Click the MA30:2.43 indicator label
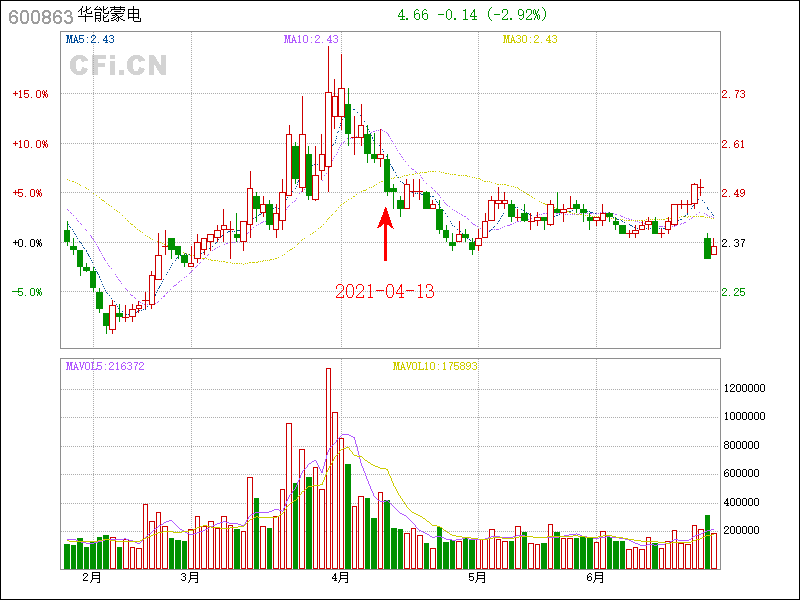800x600 pixels. [x=529, y=39]
